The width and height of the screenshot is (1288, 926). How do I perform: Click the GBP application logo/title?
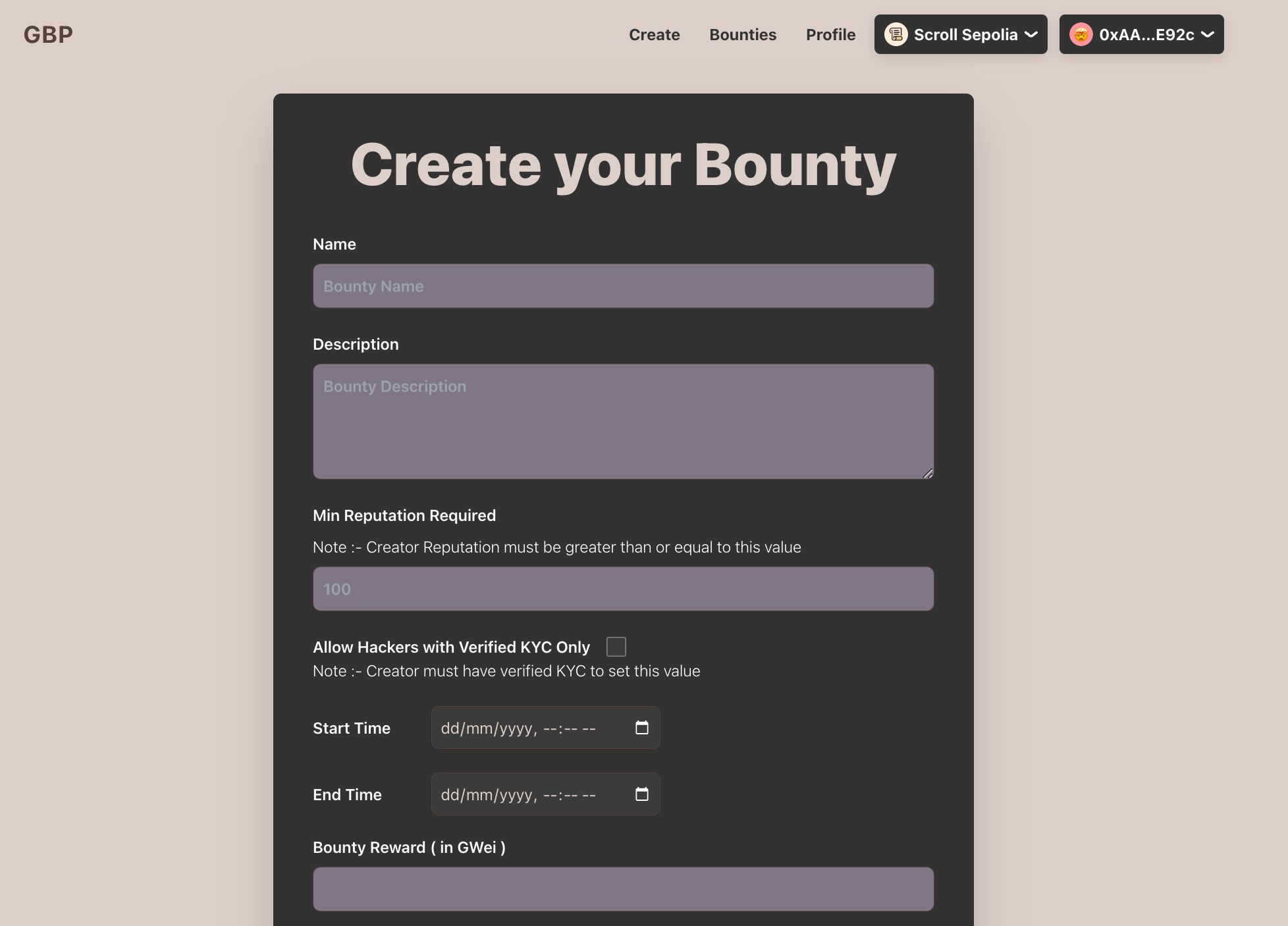pos(48,34)
